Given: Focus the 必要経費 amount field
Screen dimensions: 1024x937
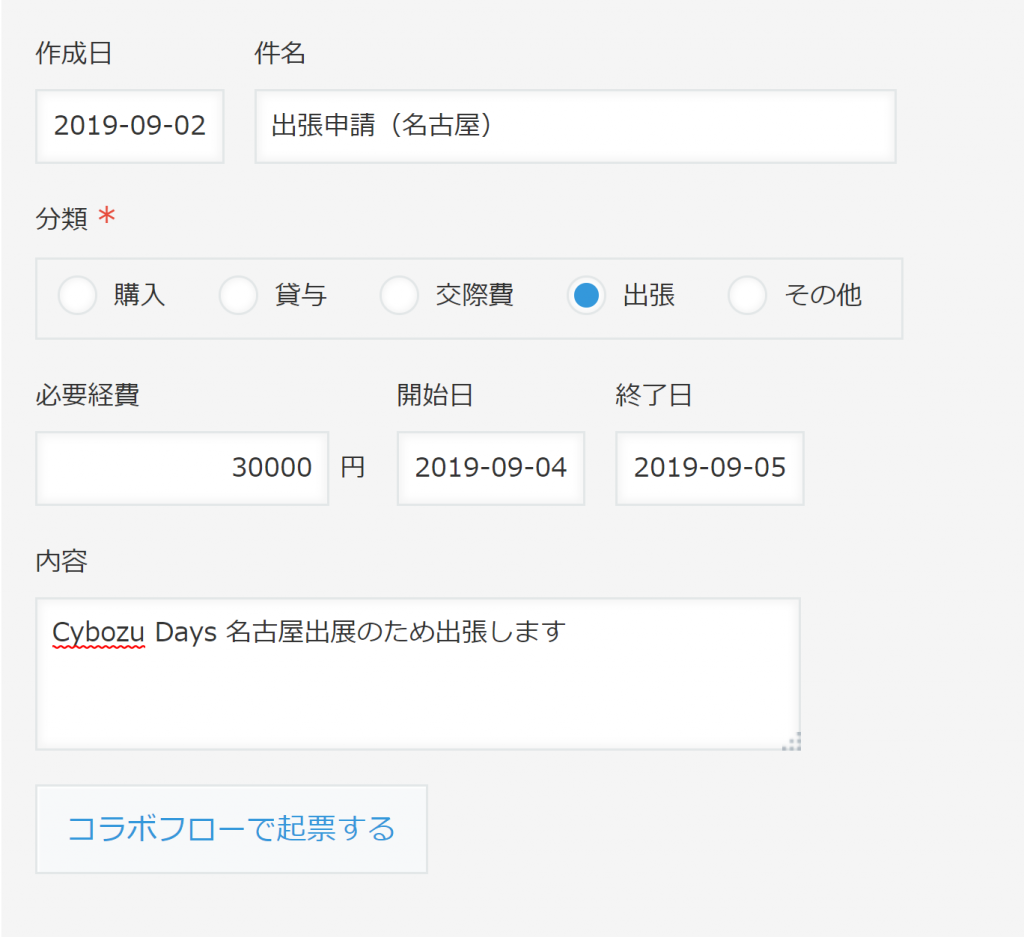Looking at the screenshot, I should [x=182, y=468].
